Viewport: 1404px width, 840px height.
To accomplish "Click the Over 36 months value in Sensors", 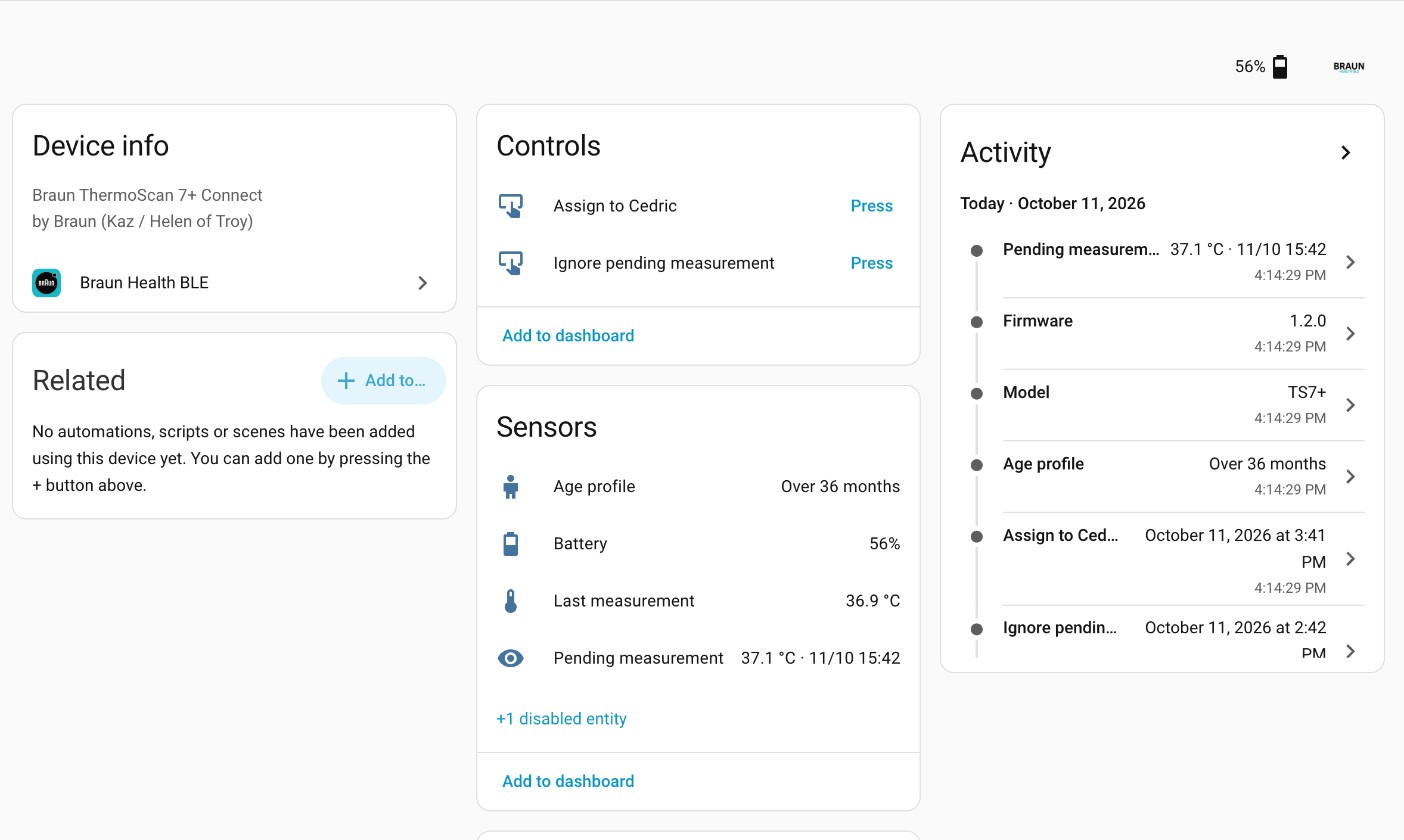I will pyautogui.click(x=840, y=487).
